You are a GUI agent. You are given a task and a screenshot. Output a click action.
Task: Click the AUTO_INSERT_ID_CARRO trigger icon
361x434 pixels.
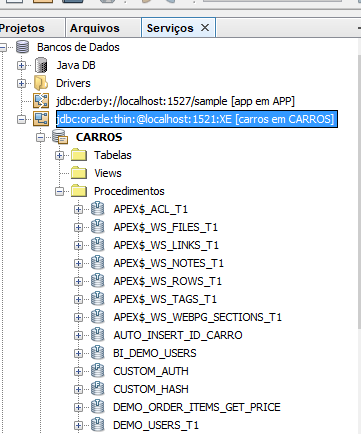98,335
